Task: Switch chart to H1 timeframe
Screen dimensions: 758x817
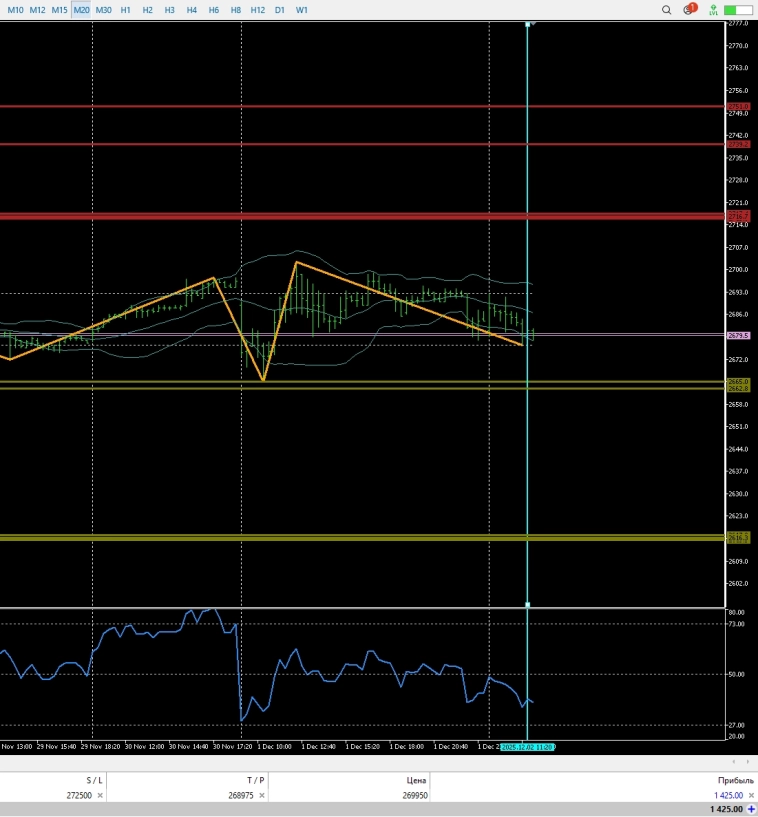Action: [126, 10]
